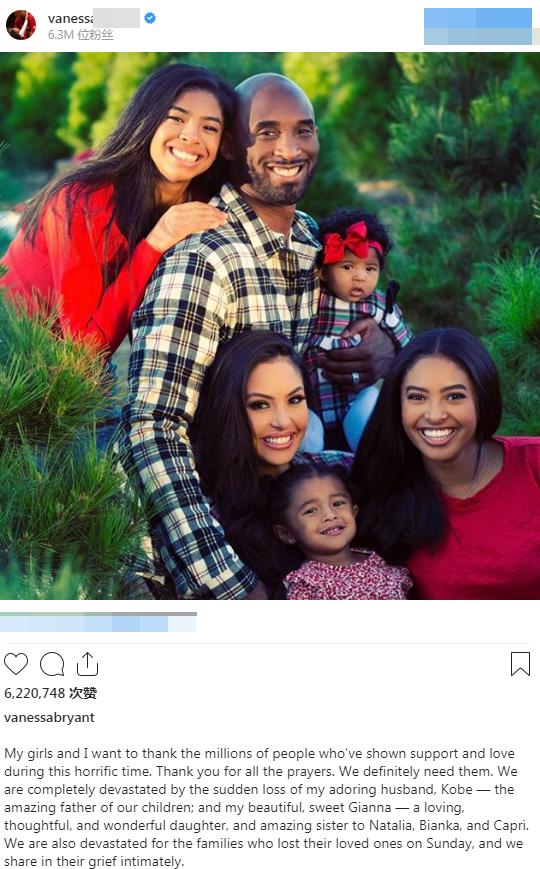Click the caption's last line ending "grief intimately"

[x=94, y=861]
